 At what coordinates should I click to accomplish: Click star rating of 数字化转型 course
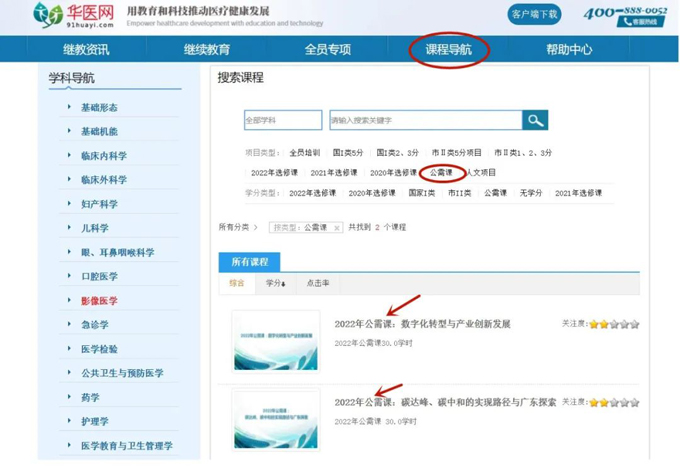[614, 324]
